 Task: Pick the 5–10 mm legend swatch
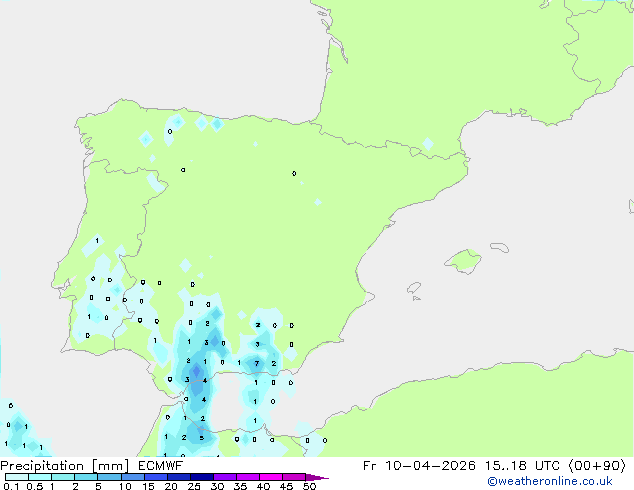click(x=109, y=477)
